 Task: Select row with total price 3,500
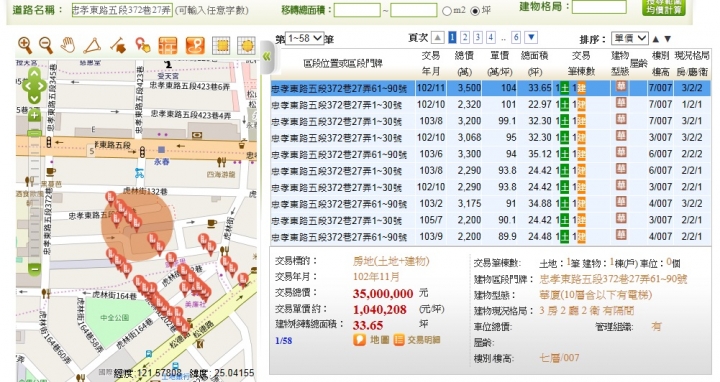pos(490,88)
